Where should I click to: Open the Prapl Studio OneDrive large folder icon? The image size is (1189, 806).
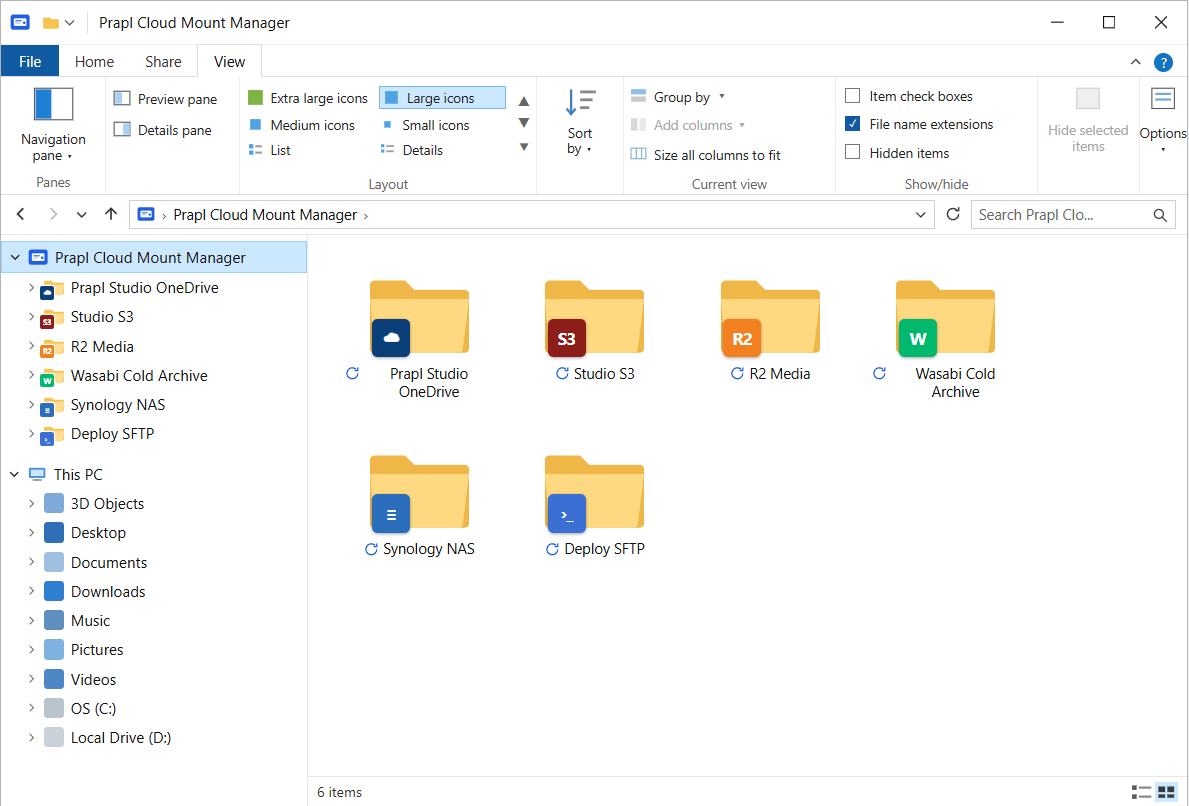(419, 318)
